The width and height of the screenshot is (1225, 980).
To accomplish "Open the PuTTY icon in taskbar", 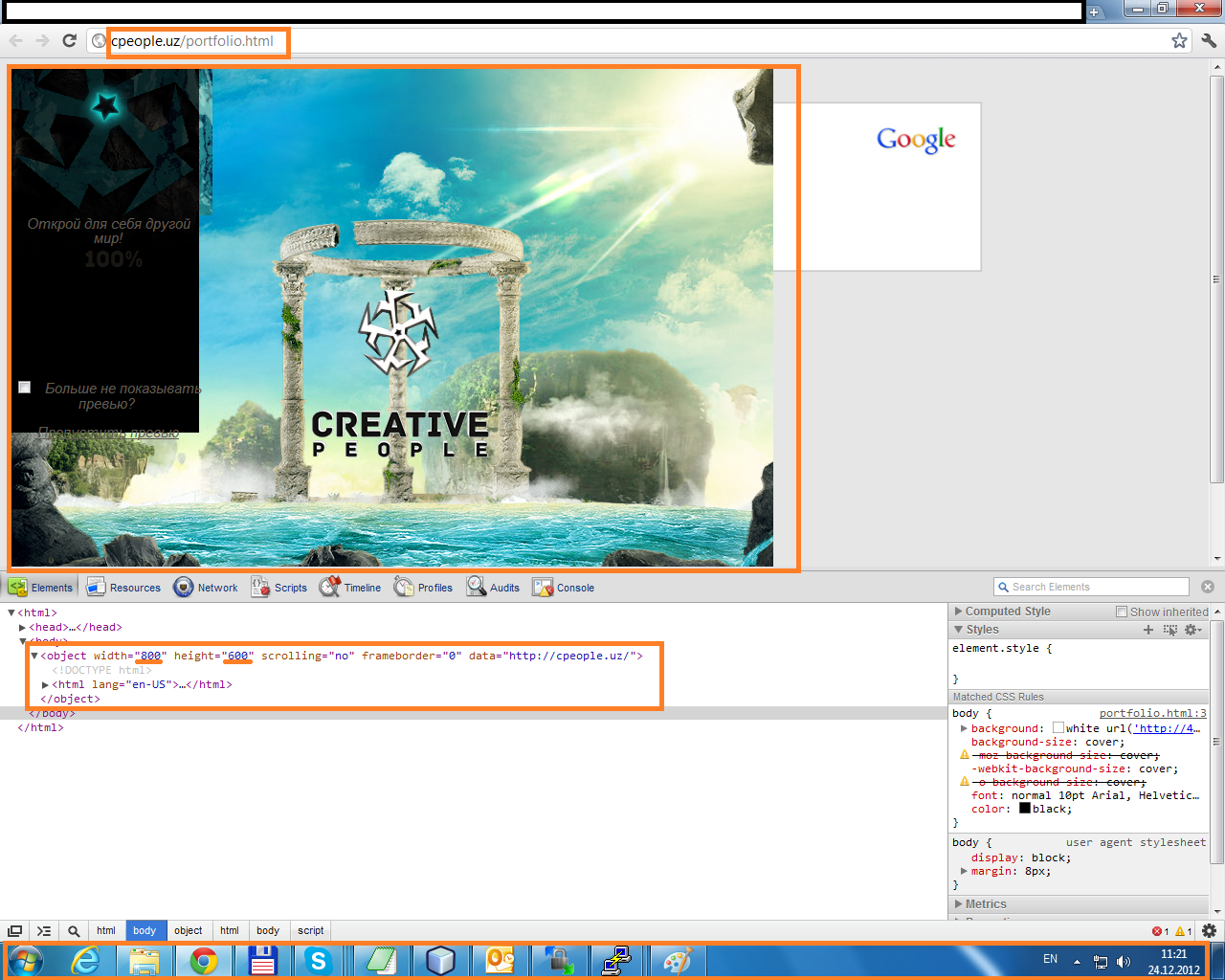I will (x=617, y=961).
